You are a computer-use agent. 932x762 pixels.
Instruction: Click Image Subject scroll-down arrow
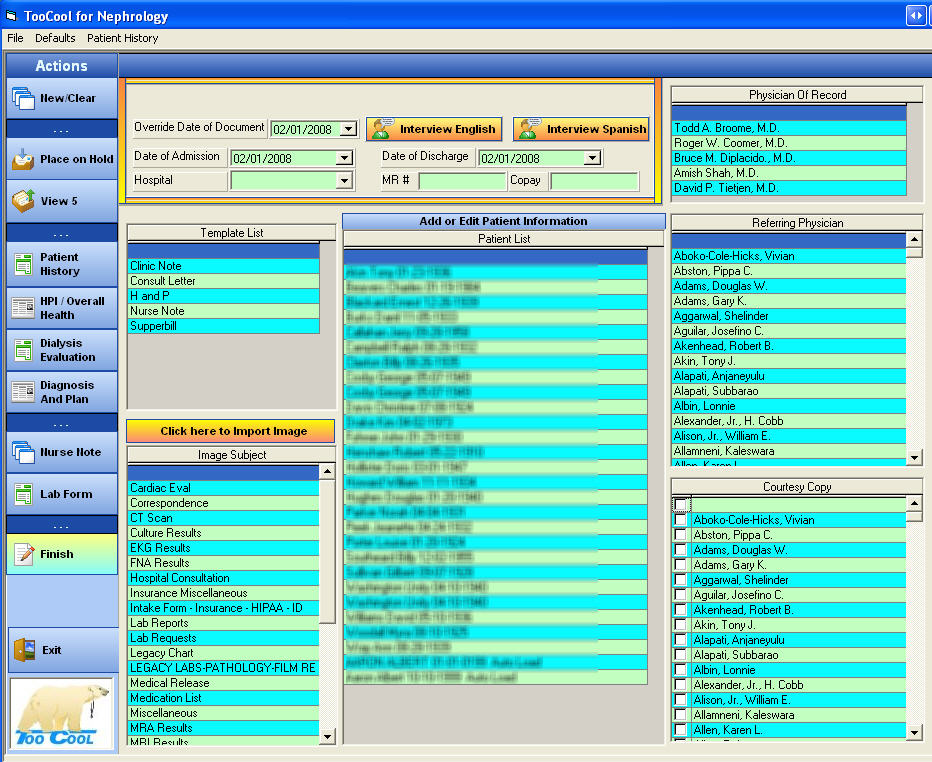point(327,737)
